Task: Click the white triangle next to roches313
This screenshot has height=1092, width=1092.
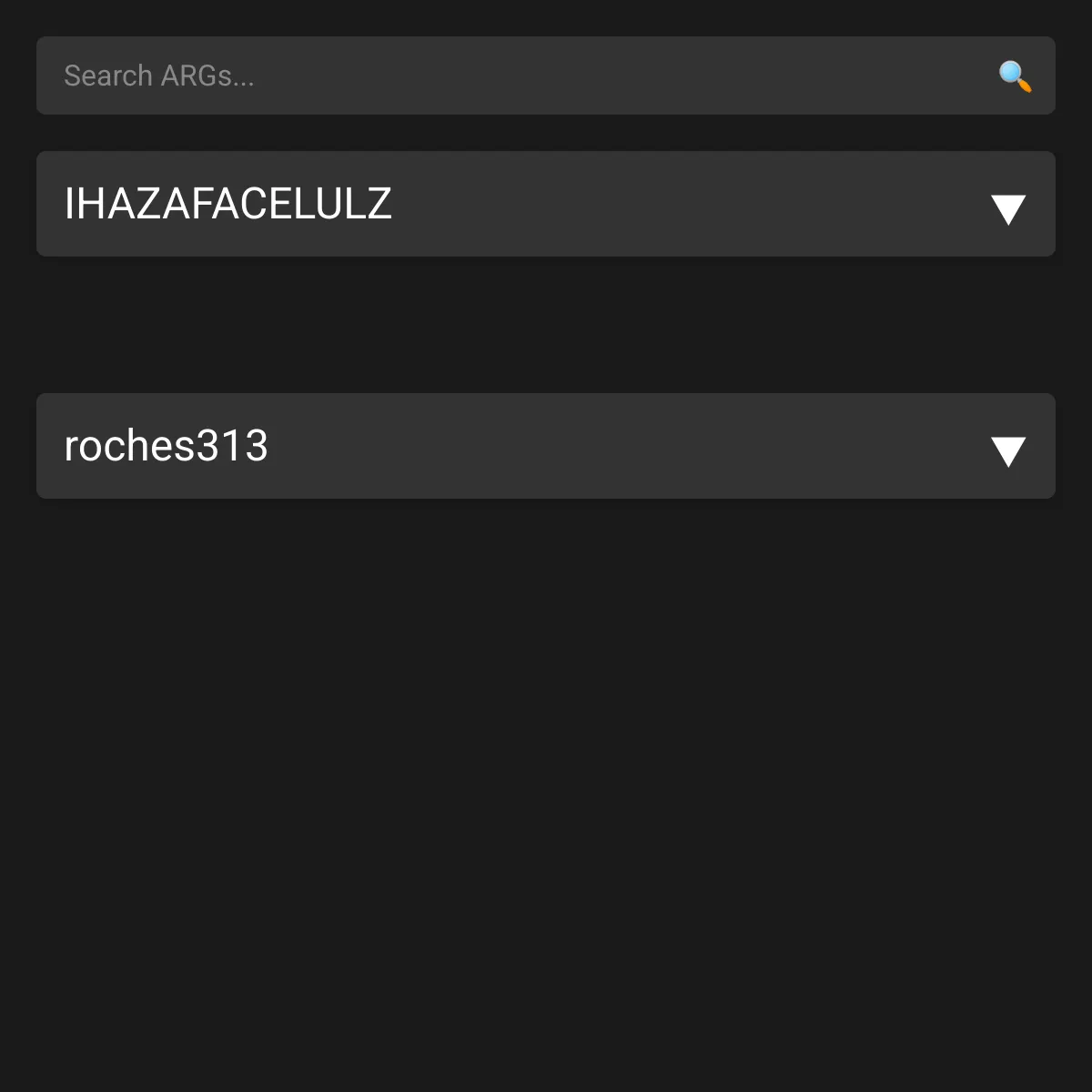Action: pyautogui.click(x=1008, y=450)
